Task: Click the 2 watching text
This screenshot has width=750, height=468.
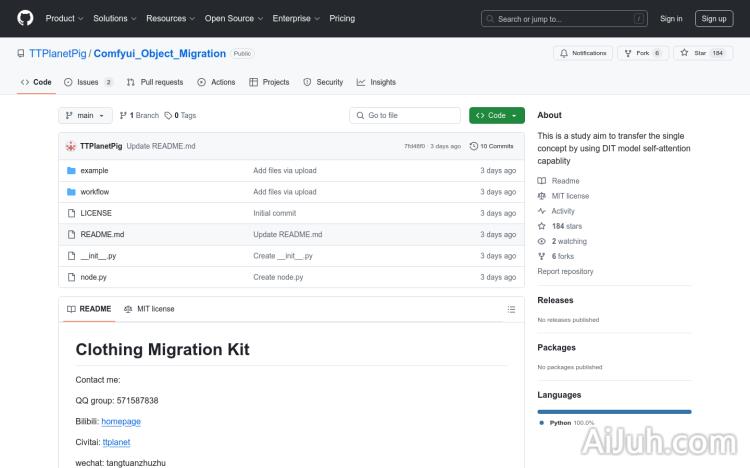Action: [569, 241]
